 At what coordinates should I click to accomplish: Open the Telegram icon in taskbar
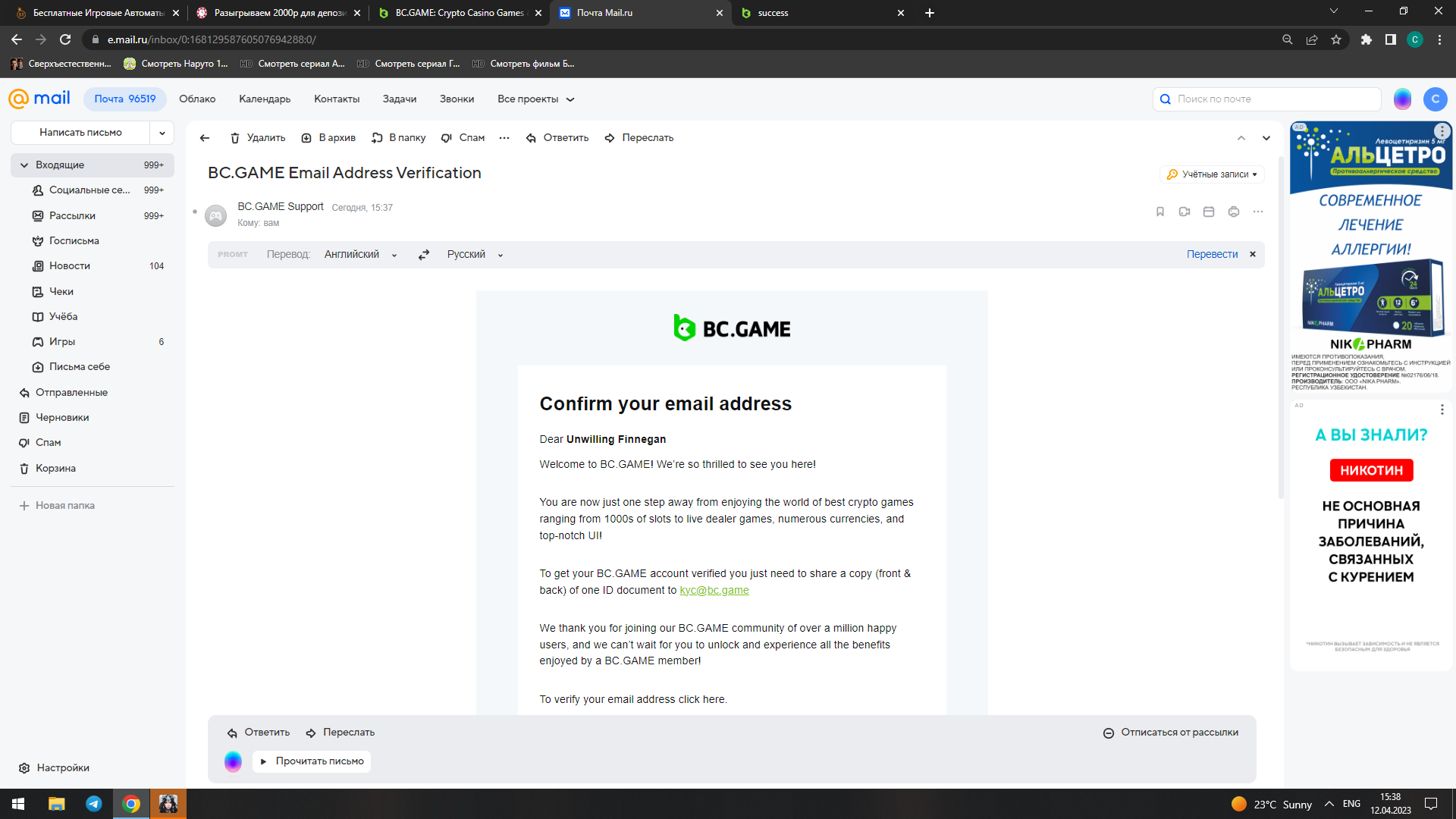point(94,804)
